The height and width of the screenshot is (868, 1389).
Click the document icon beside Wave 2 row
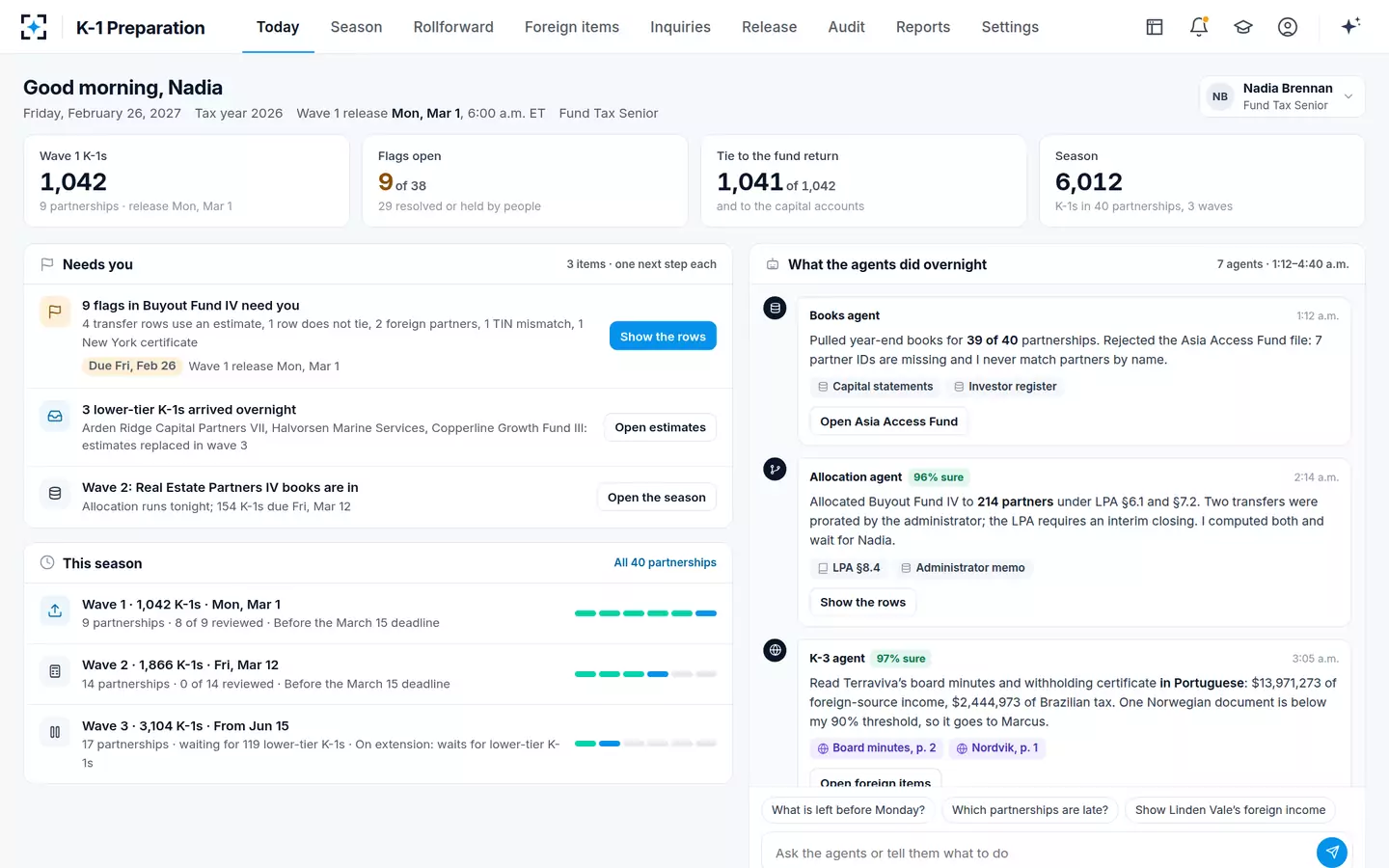[55, 671]
